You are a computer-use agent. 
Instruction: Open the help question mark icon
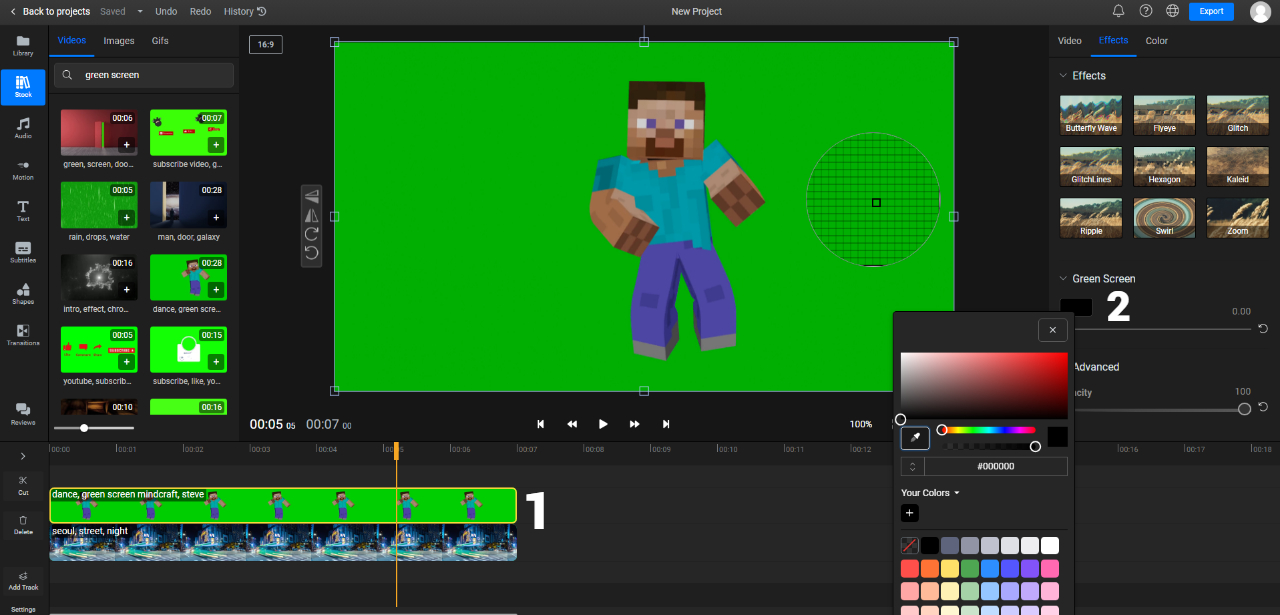click(1145, 11)
